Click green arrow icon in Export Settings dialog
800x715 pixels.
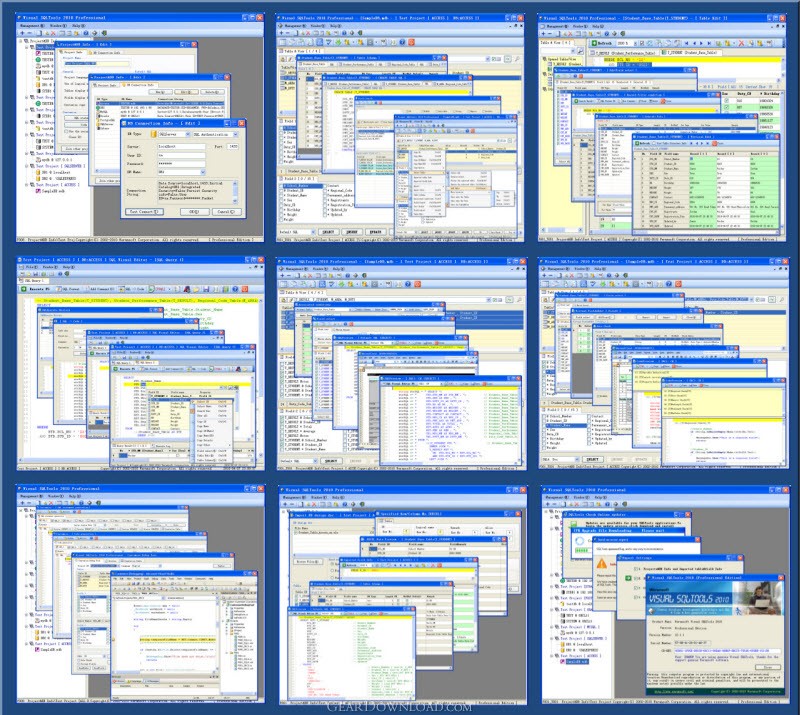628,578
